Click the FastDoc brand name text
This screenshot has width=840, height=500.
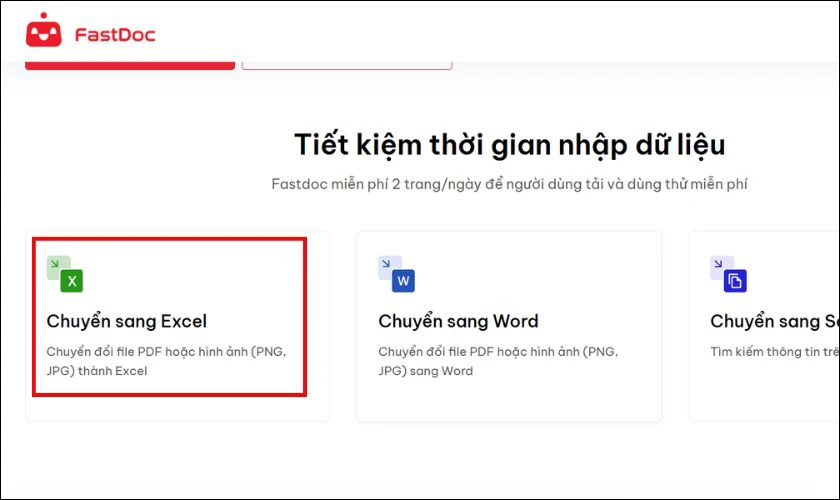[x=115, y=35]
